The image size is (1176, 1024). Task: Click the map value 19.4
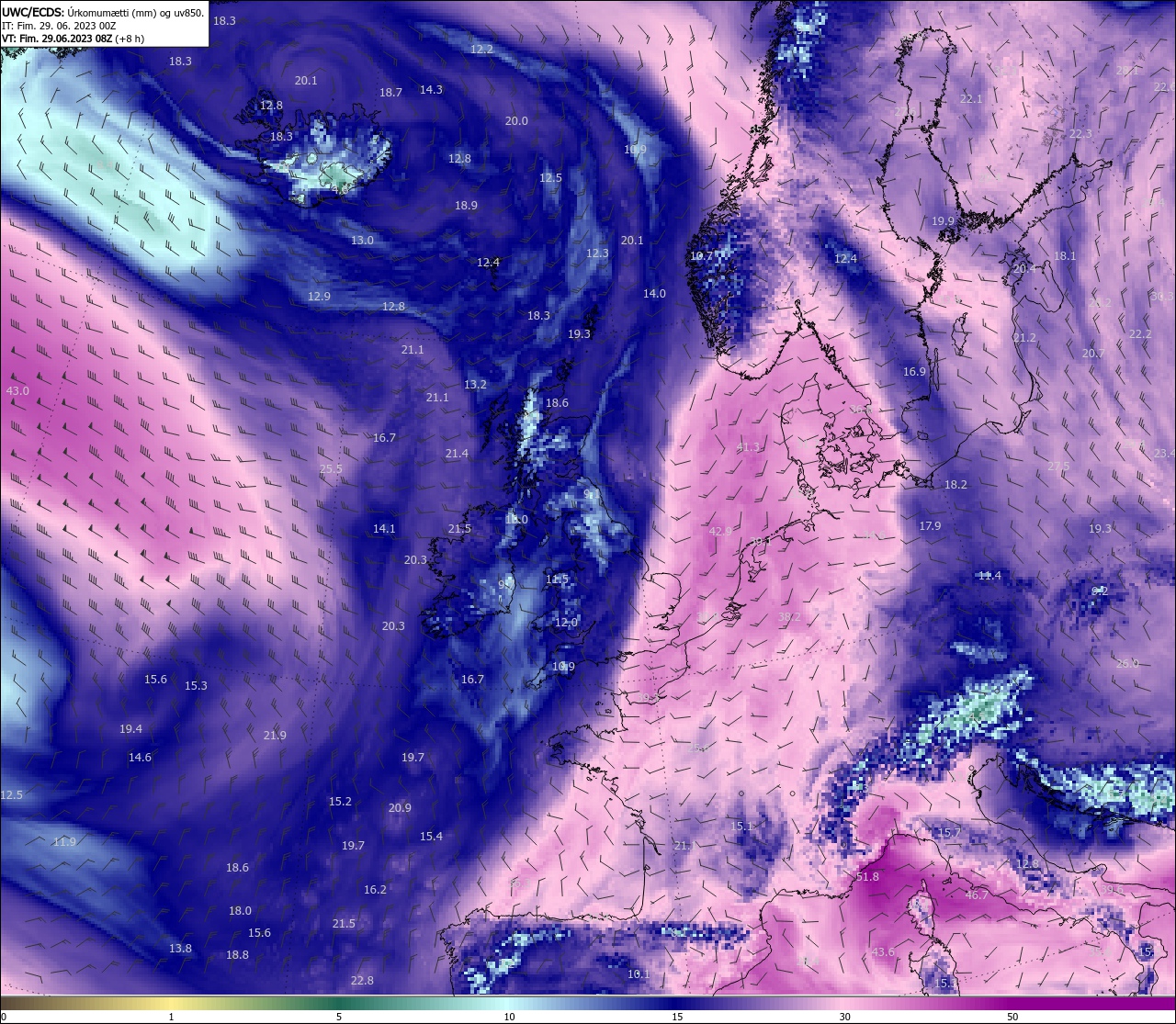pos(130,729)
